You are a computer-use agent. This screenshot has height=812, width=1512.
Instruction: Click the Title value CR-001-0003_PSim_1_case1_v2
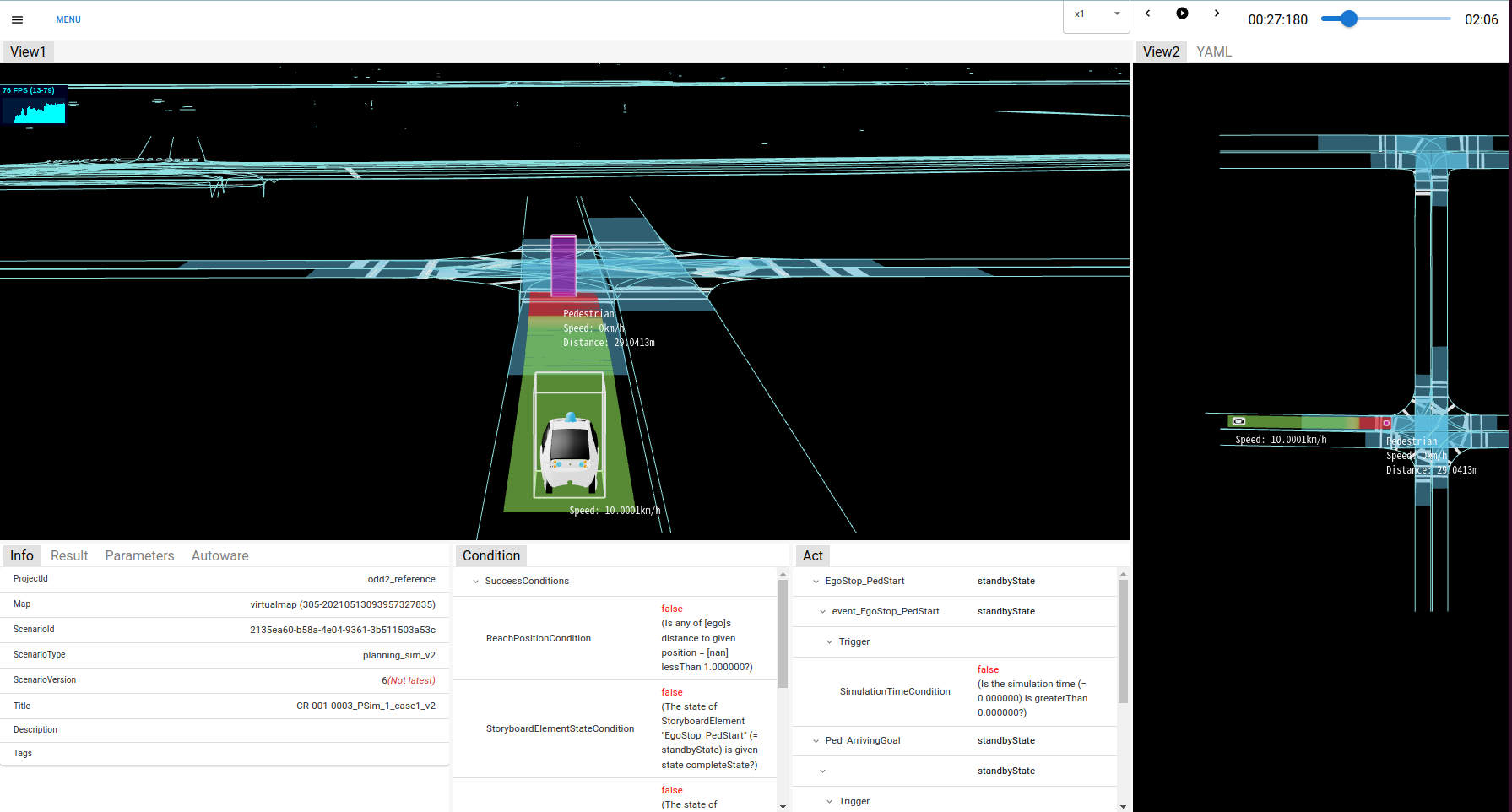tap(366, 706)
